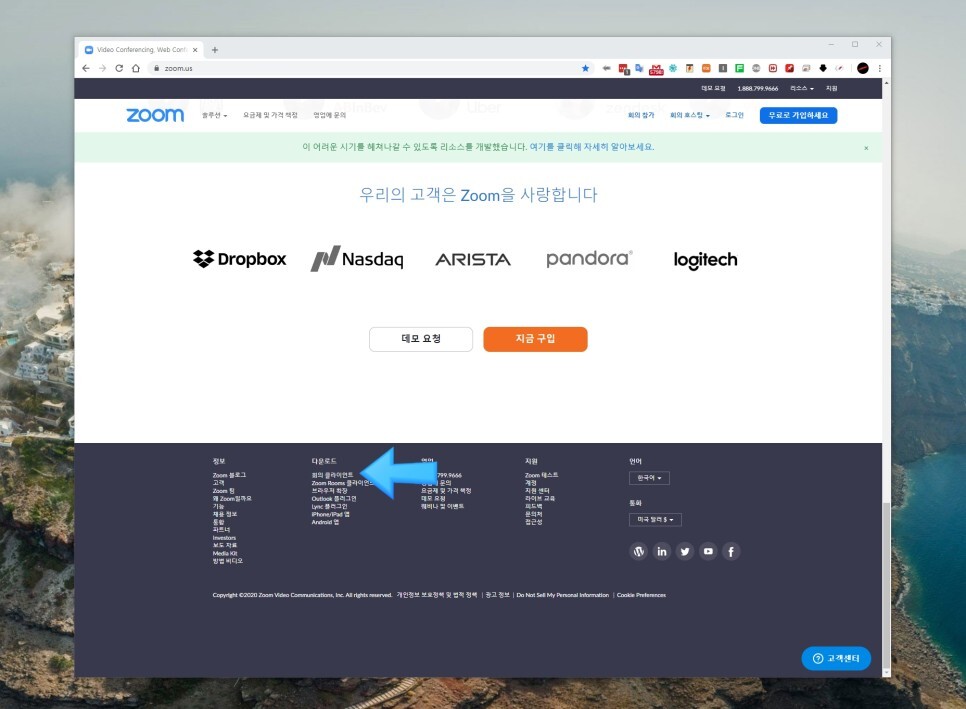Click the Logitech customer logo

(705, 260)
